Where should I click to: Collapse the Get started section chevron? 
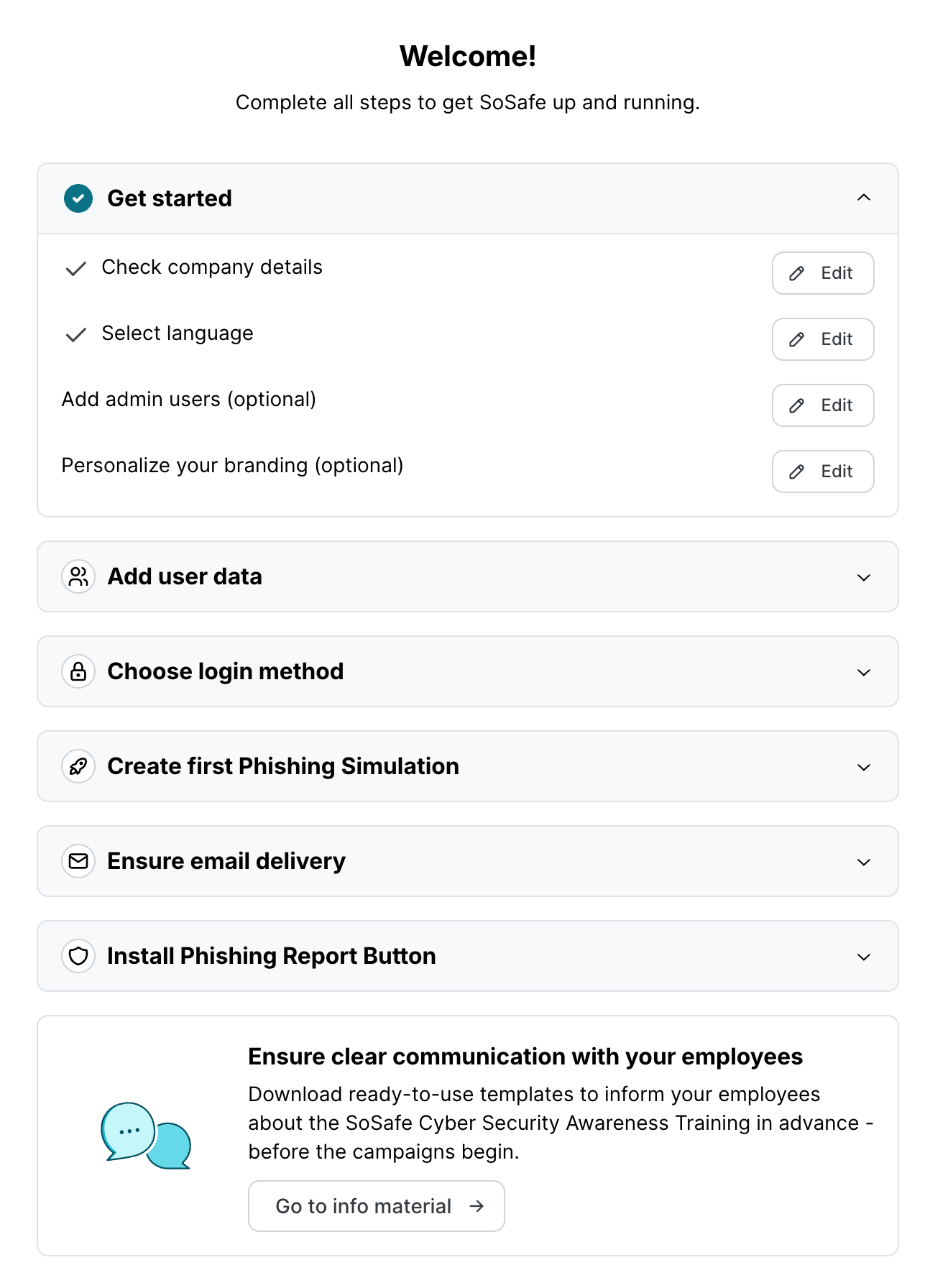pyautogui.click(x=864, y=198)
